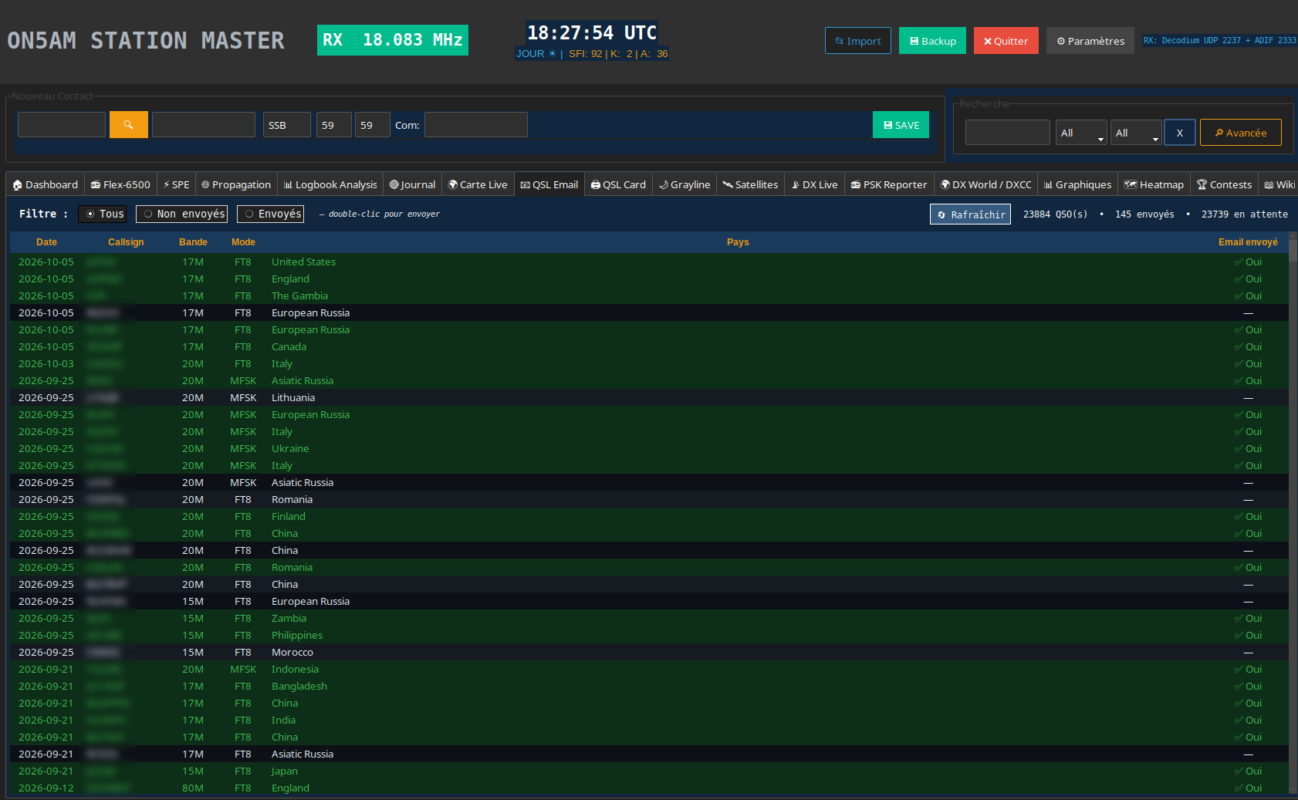Image resolution: width=1298 pixels, height=800 pixels.
Task: Open the DX World / DXCC tab
Action: coord(986,184)
